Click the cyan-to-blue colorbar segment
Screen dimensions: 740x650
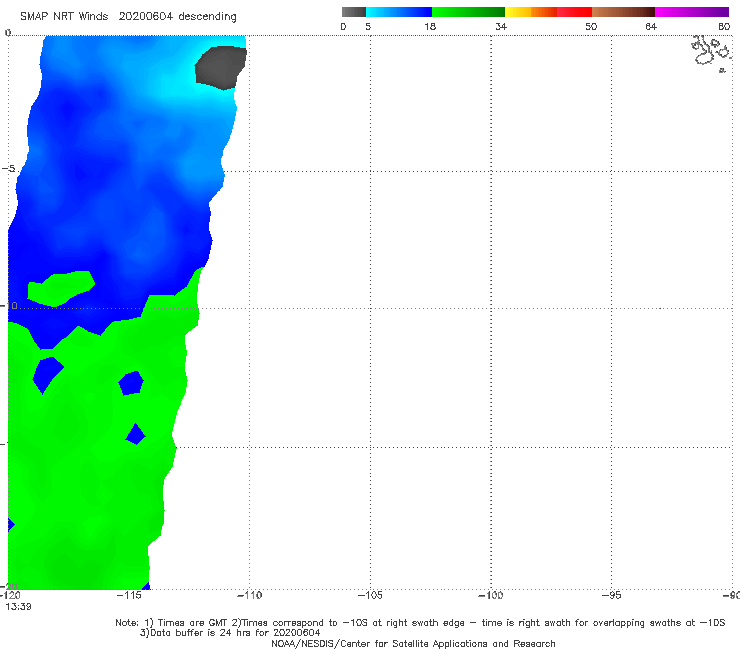pyautogui.click(x=399, y=12)
